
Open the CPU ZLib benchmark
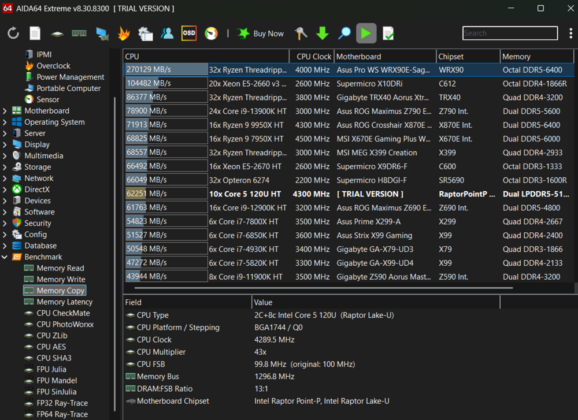(52, 336)
